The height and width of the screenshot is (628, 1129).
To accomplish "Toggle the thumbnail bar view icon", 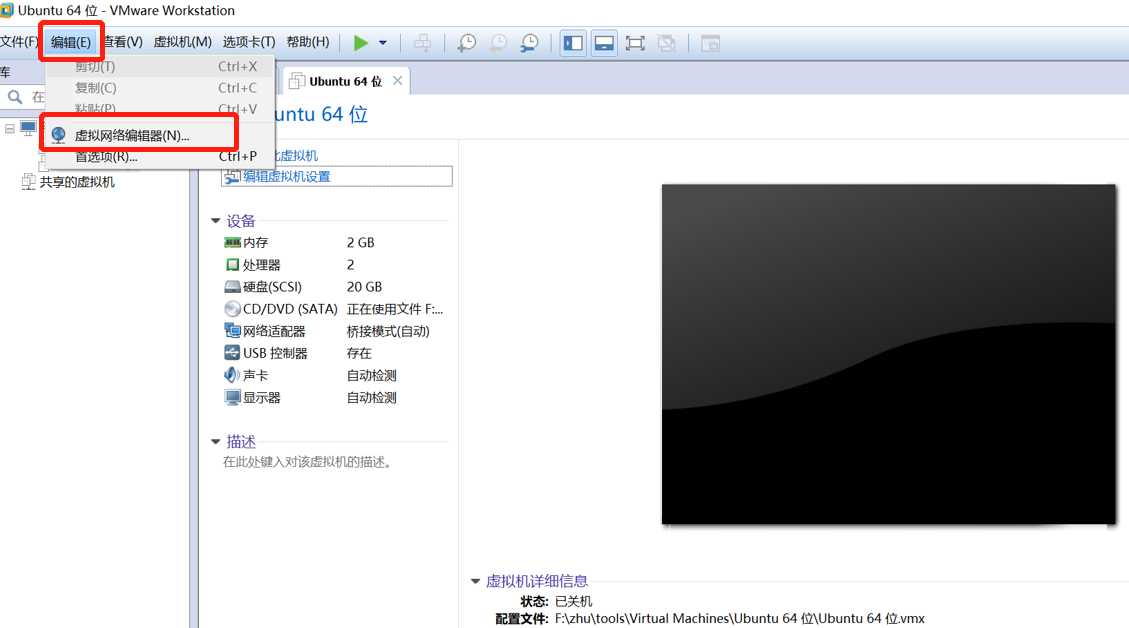I will 604,43.
